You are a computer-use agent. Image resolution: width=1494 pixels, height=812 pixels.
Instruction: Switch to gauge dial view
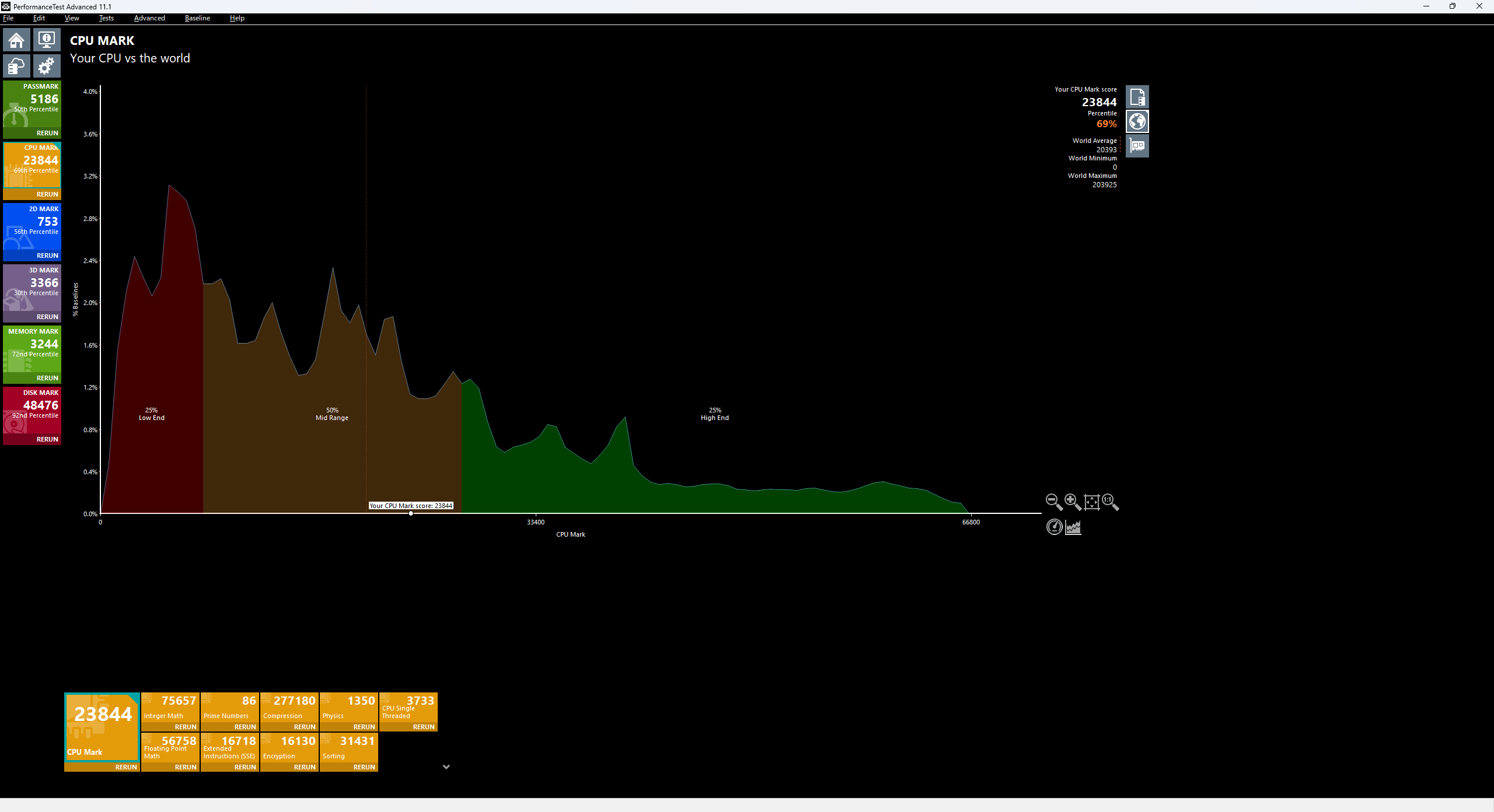tap(1054, 527)
